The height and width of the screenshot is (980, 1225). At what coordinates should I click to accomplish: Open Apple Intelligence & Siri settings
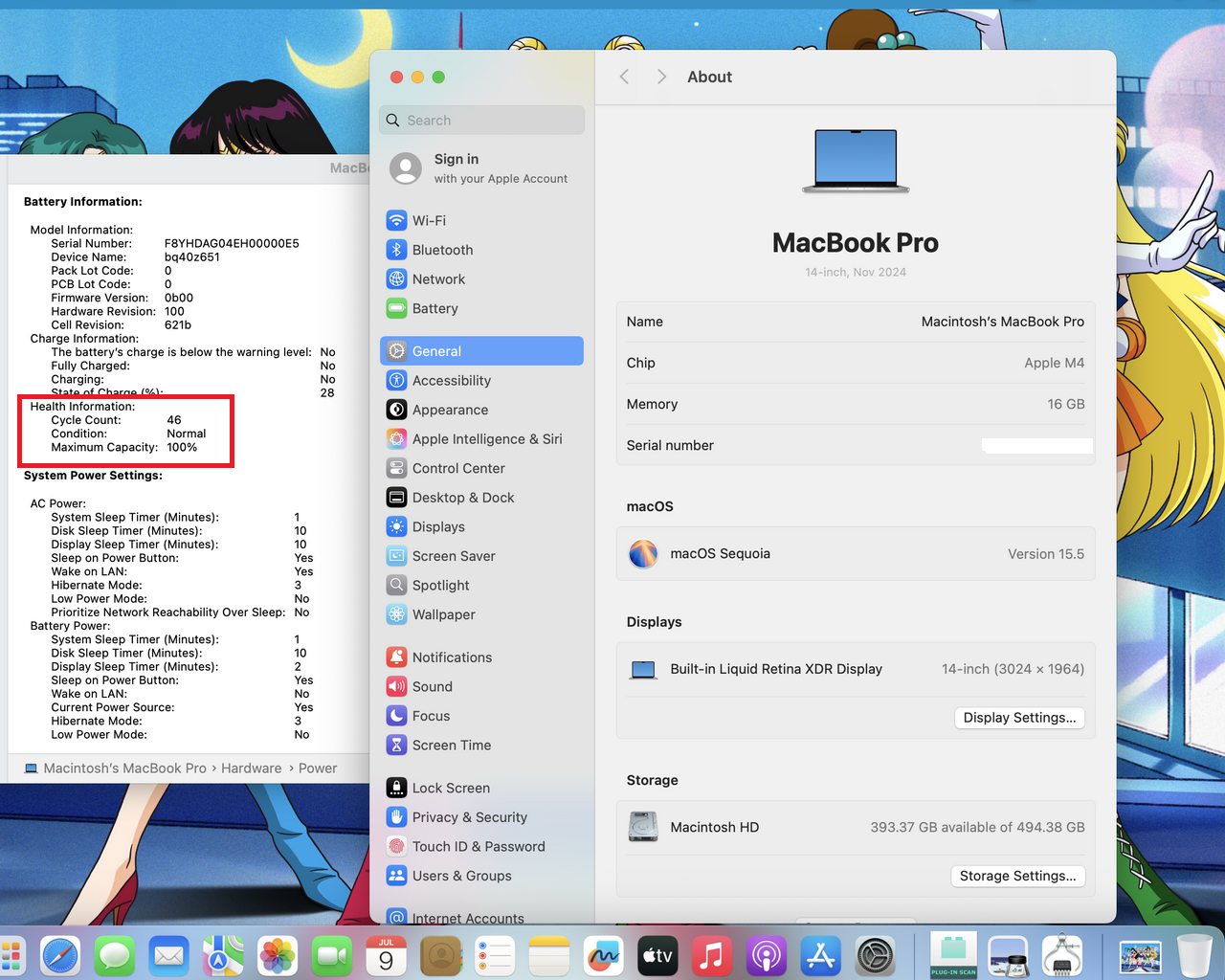click(481, 438)
